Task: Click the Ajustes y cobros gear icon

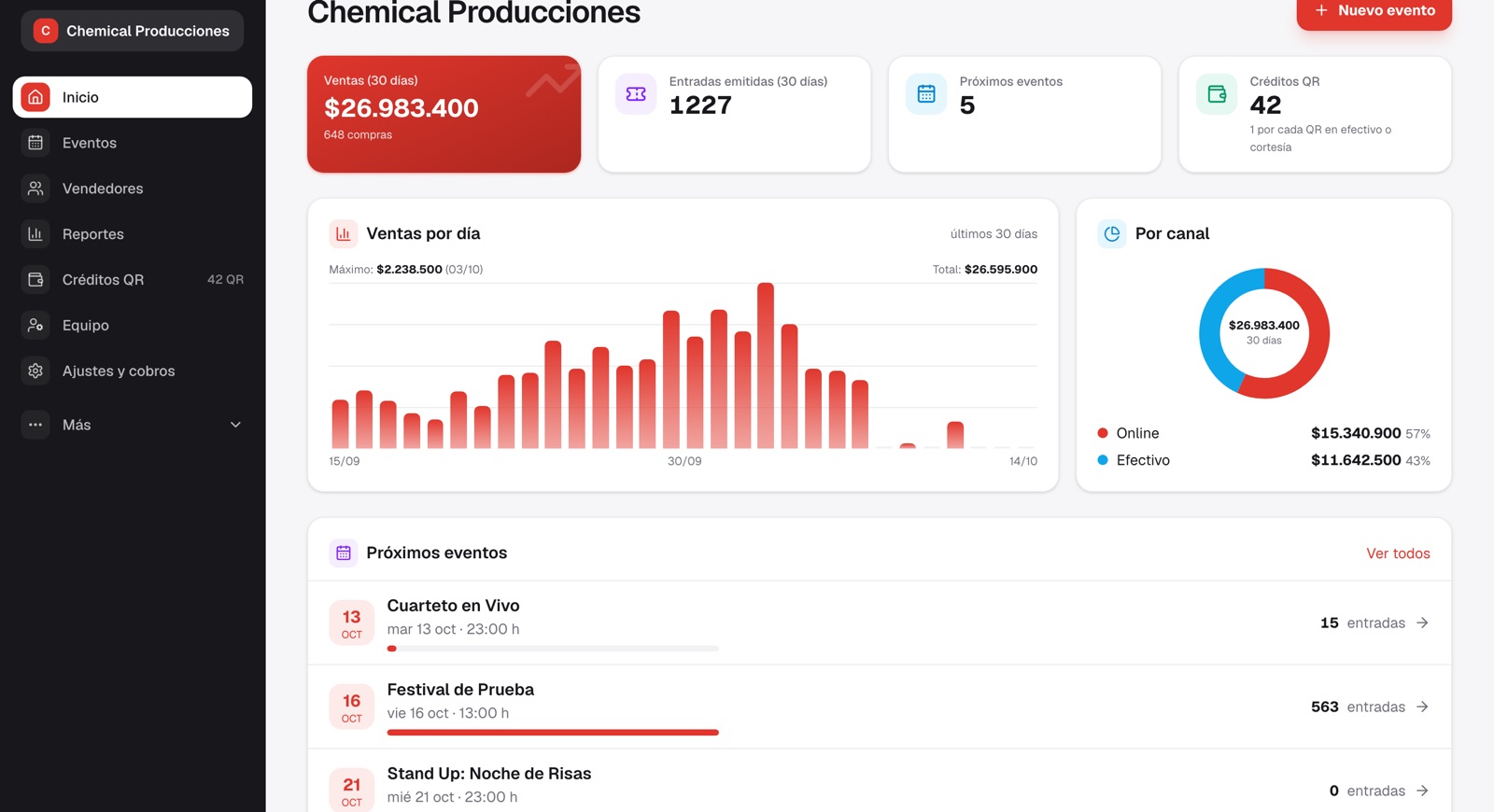Action: [35, 371]
